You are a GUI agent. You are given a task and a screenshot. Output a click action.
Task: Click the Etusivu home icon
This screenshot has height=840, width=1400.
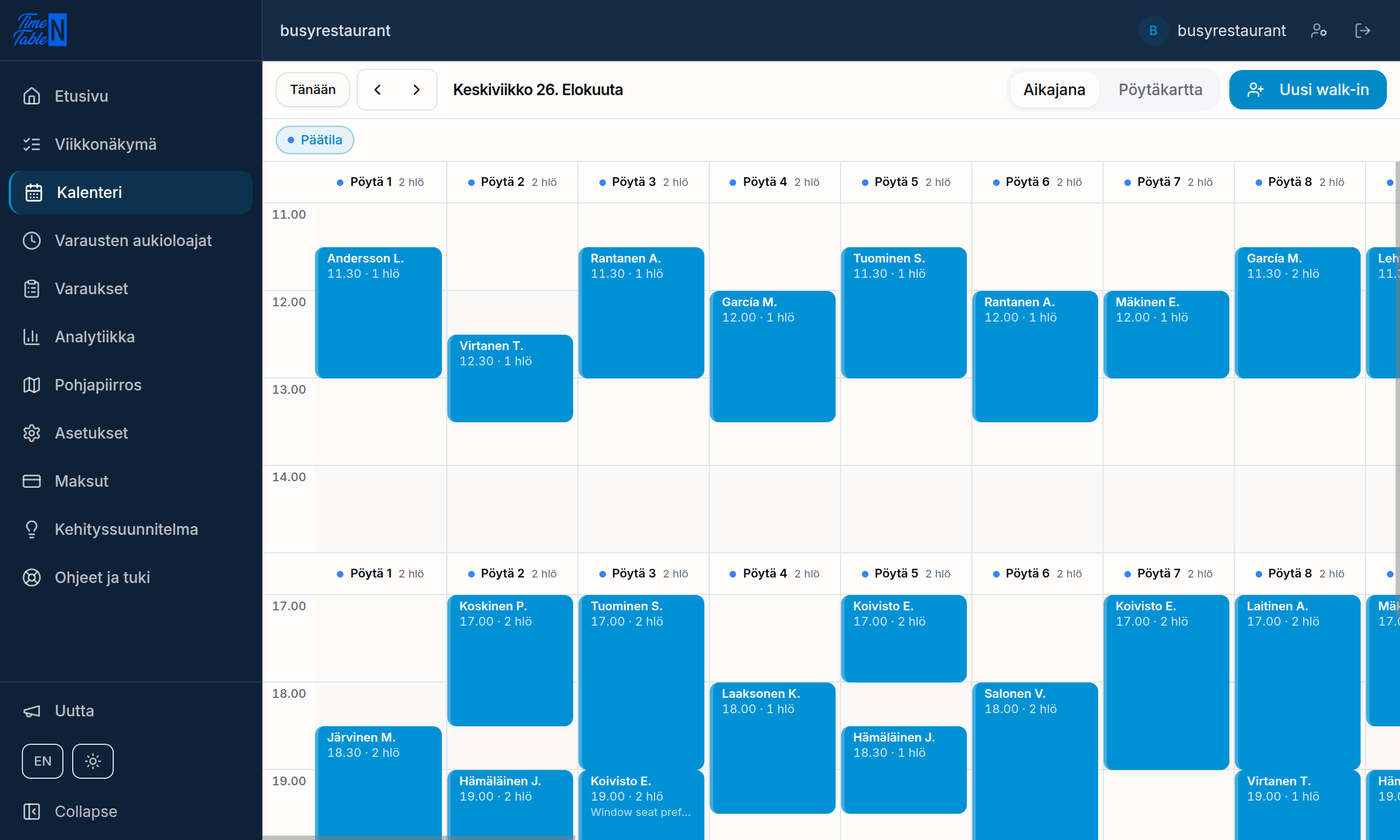click(32, 96)
